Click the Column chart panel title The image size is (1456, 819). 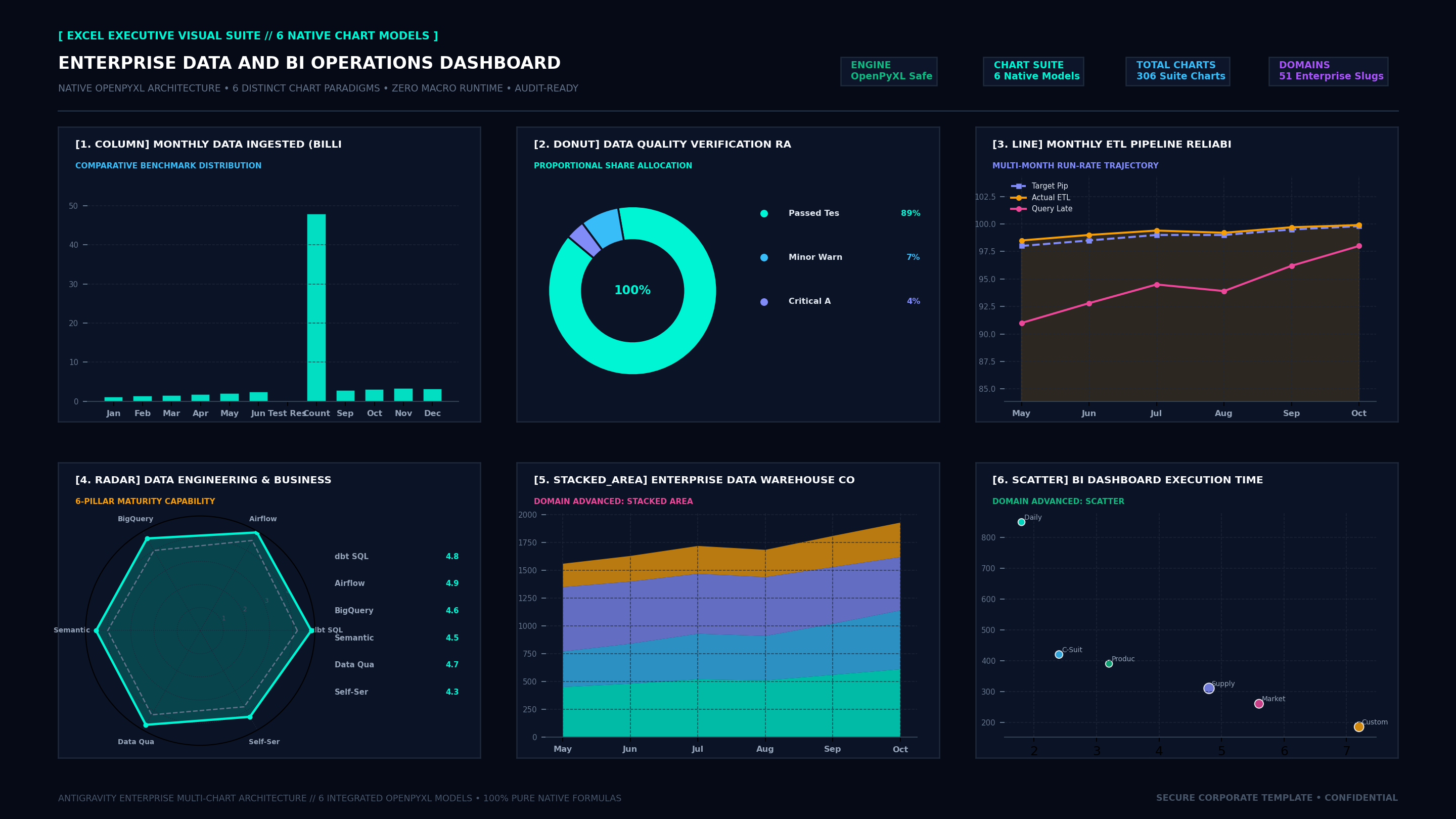pyautogui.click(x=209, y=145)
